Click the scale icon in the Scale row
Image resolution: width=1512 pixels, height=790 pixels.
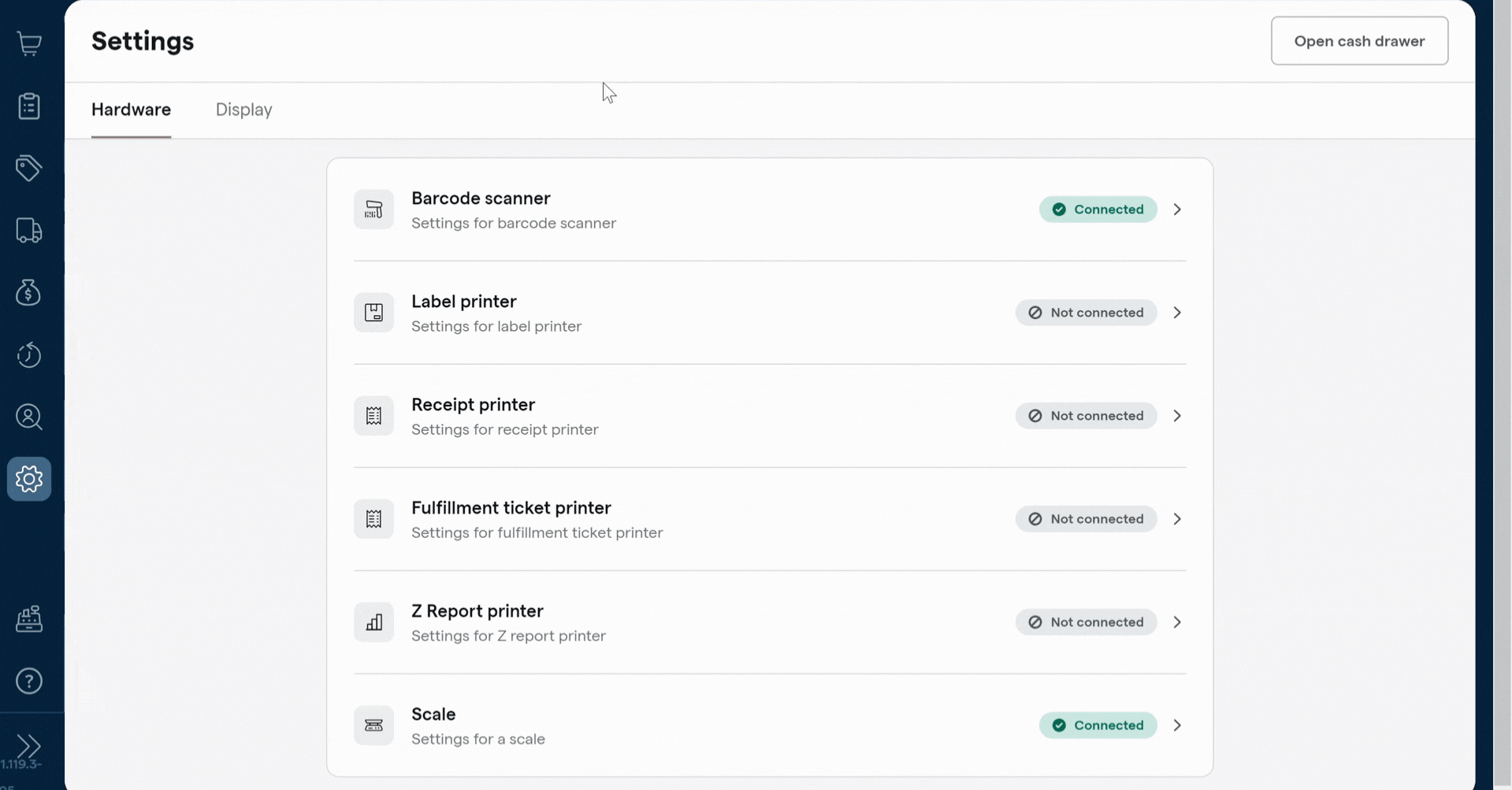pos(373,725)
